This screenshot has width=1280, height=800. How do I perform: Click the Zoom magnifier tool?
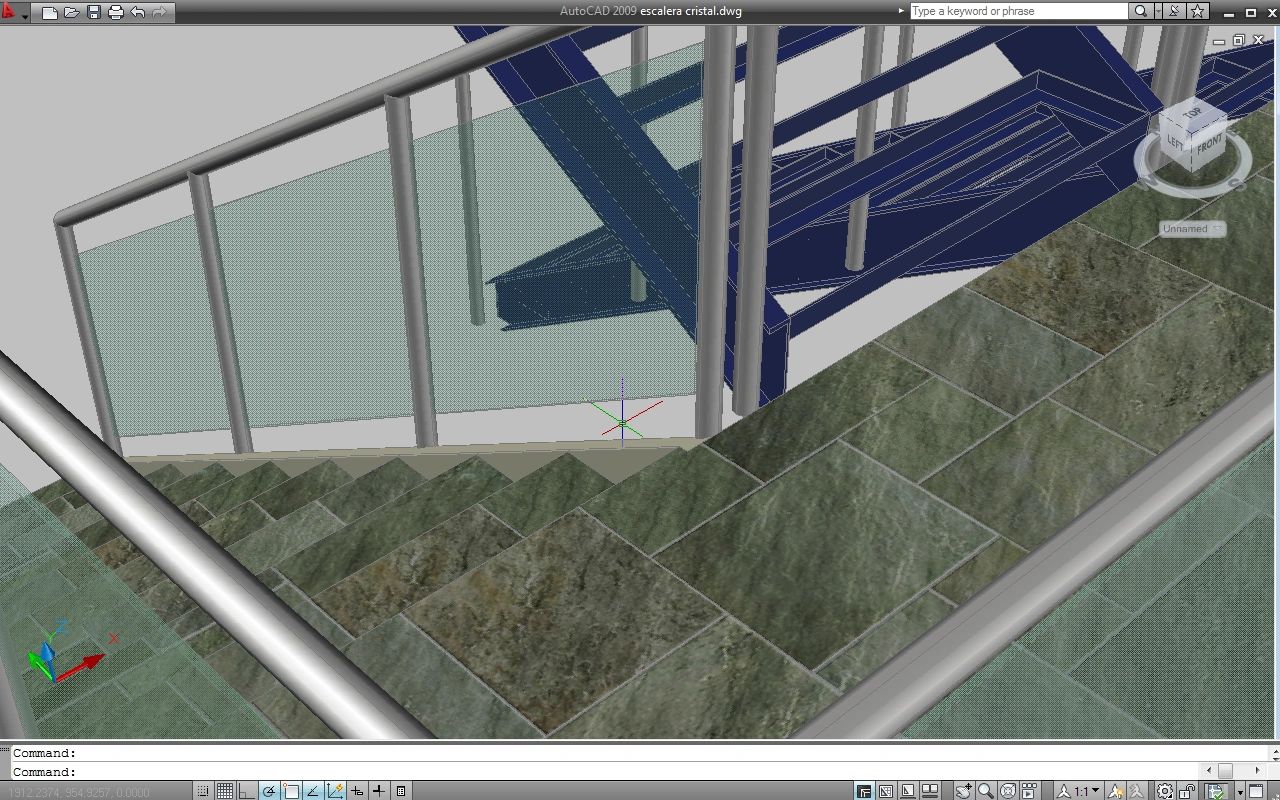(x=985, y=791)
